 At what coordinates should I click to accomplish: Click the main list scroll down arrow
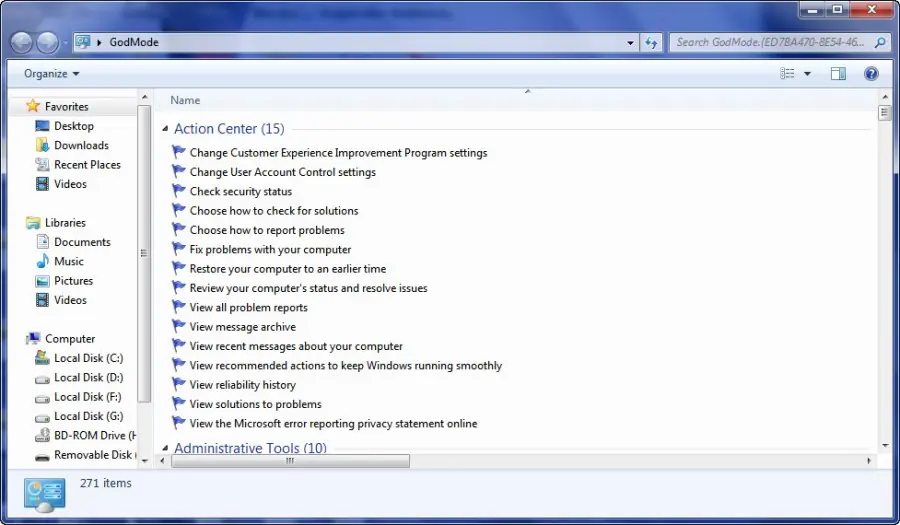pyautogui.click(x=885, y=445)
